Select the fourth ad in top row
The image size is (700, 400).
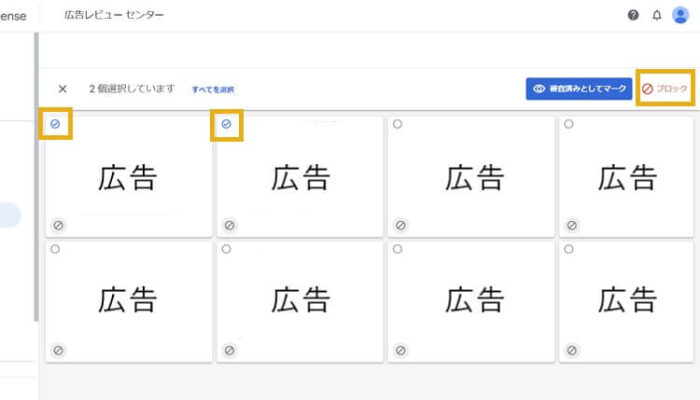(568, 124)
